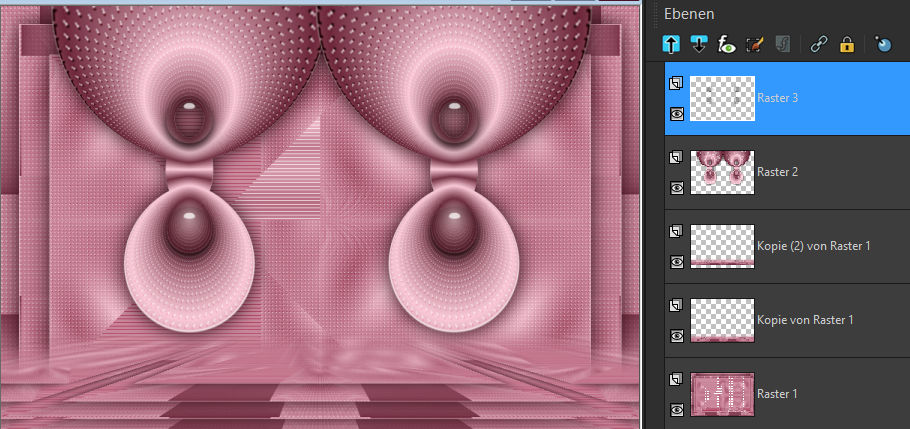Click the blue sphere icon in Ebenen toolbar
Viewport: 910px width, 429px height.
point(883,44)
